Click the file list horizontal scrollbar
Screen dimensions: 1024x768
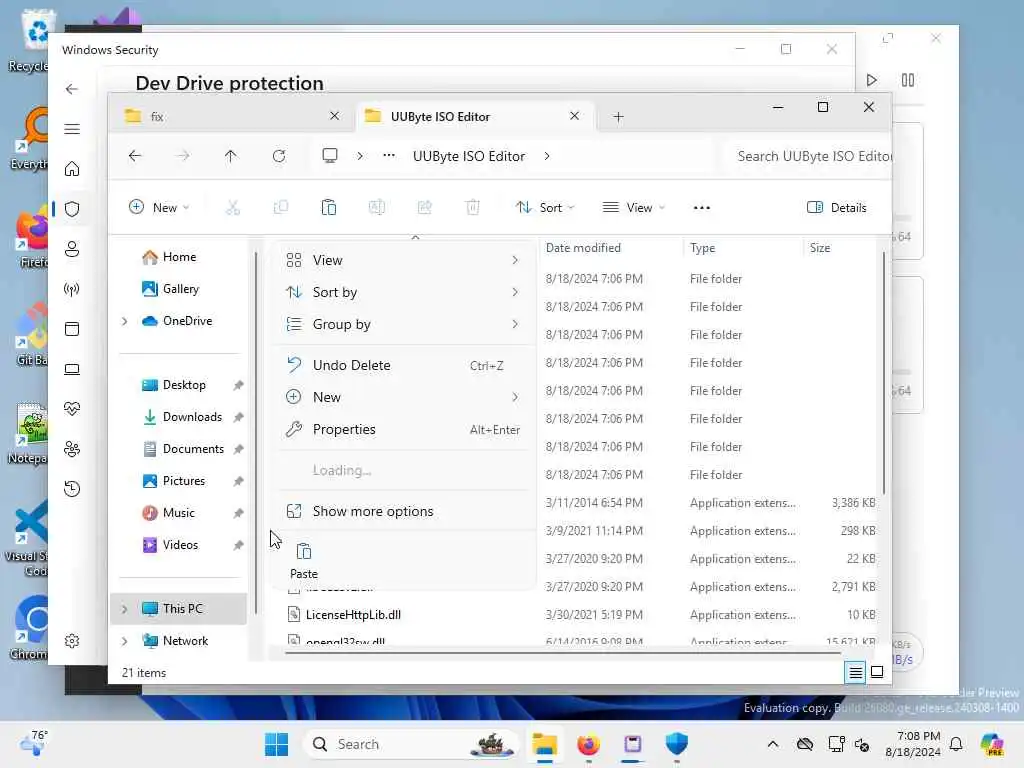tap(562, 652)
